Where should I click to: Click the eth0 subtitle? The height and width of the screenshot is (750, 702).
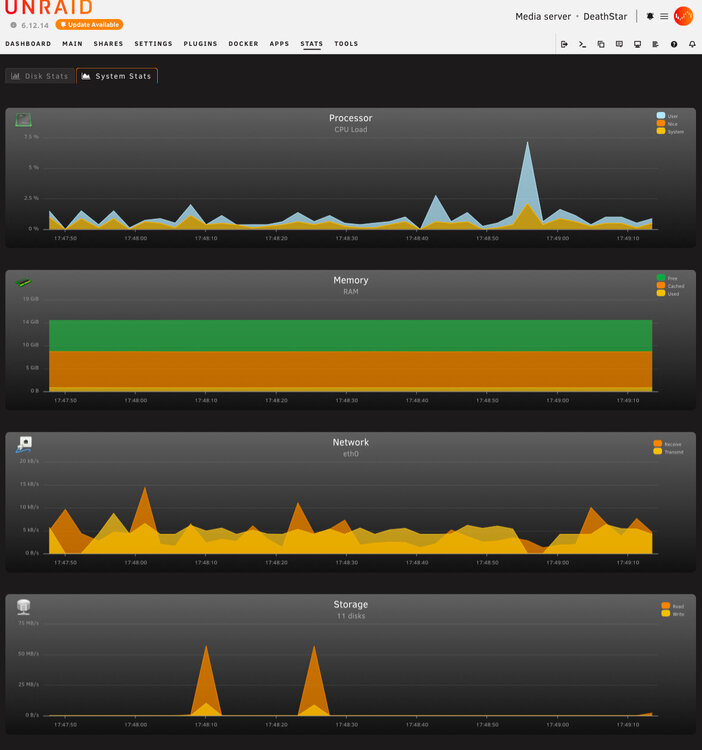[x=351, y=453]
